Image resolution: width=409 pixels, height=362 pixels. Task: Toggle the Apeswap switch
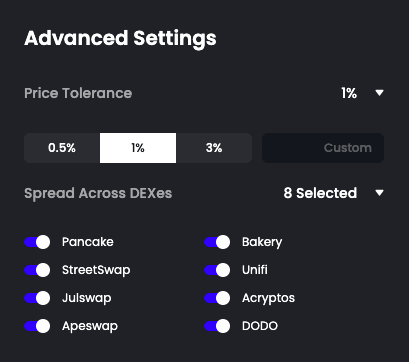[37, 326]
